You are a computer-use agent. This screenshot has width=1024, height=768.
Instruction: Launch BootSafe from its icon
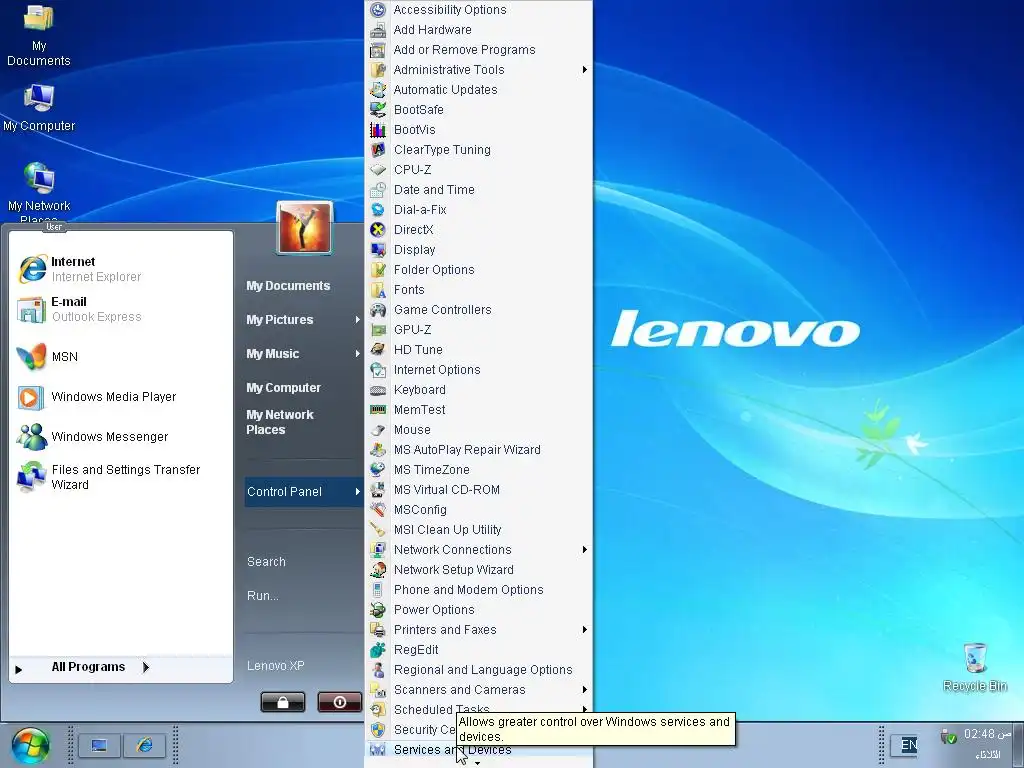[x=377, y=110]
